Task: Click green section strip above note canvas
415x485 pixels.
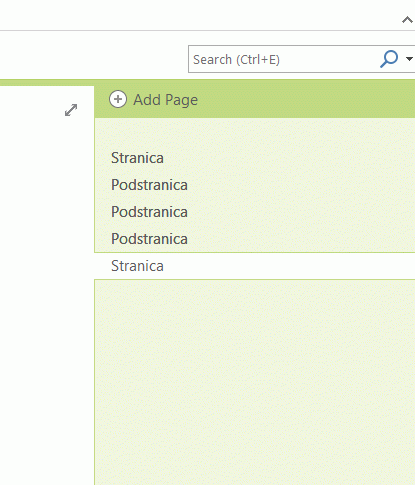Action: pyautogui.click(x=47, y=82)
